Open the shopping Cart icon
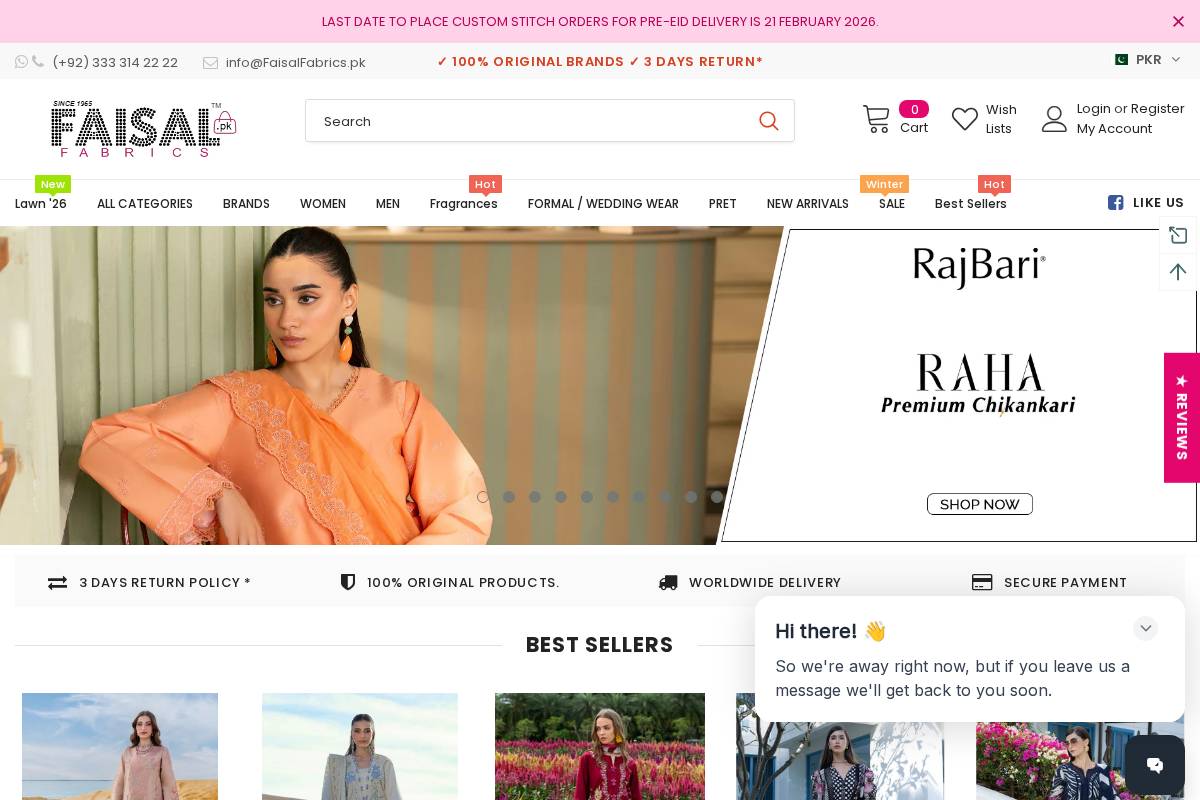The image size is (1200, 800). (x=877, y=118)
